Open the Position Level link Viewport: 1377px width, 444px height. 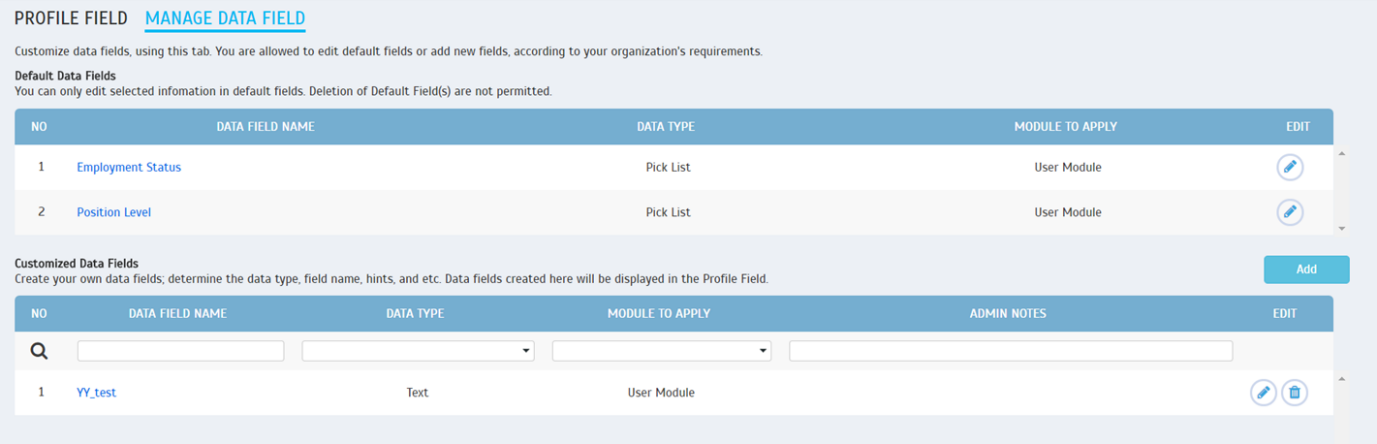114,212
